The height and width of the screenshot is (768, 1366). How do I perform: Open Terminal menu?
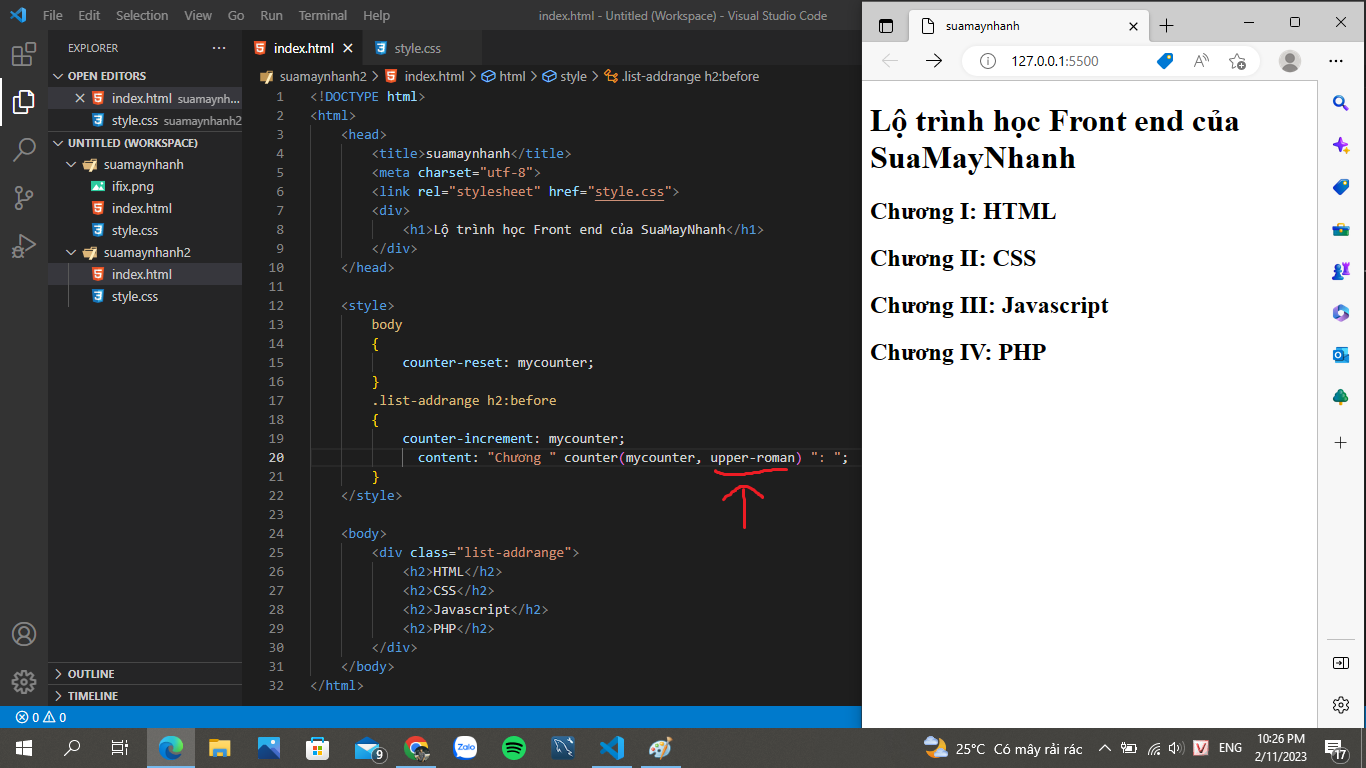pyautogui.click(x=323, y=16)
